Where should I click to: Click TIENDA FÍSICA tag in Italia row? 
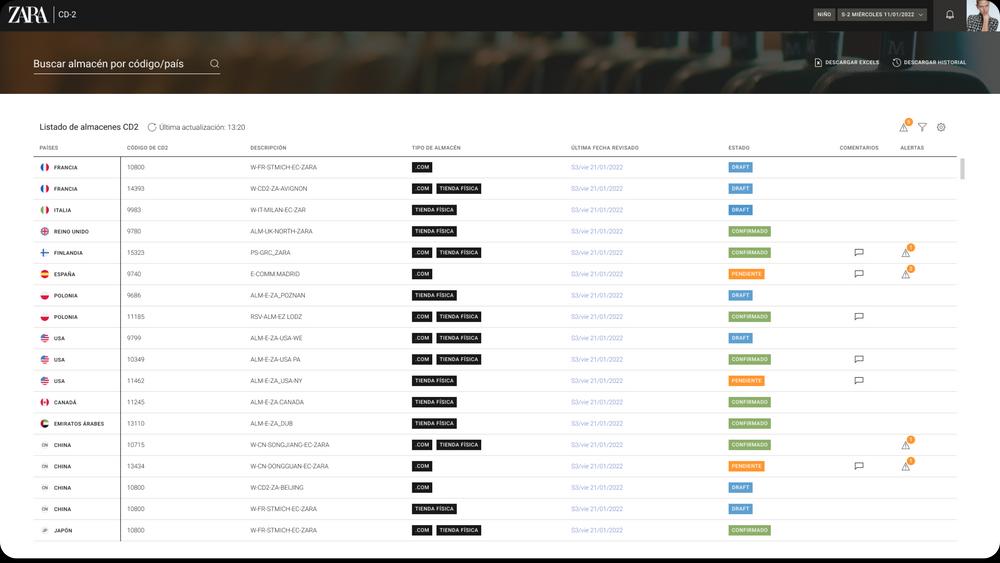(x=434, y=210)
